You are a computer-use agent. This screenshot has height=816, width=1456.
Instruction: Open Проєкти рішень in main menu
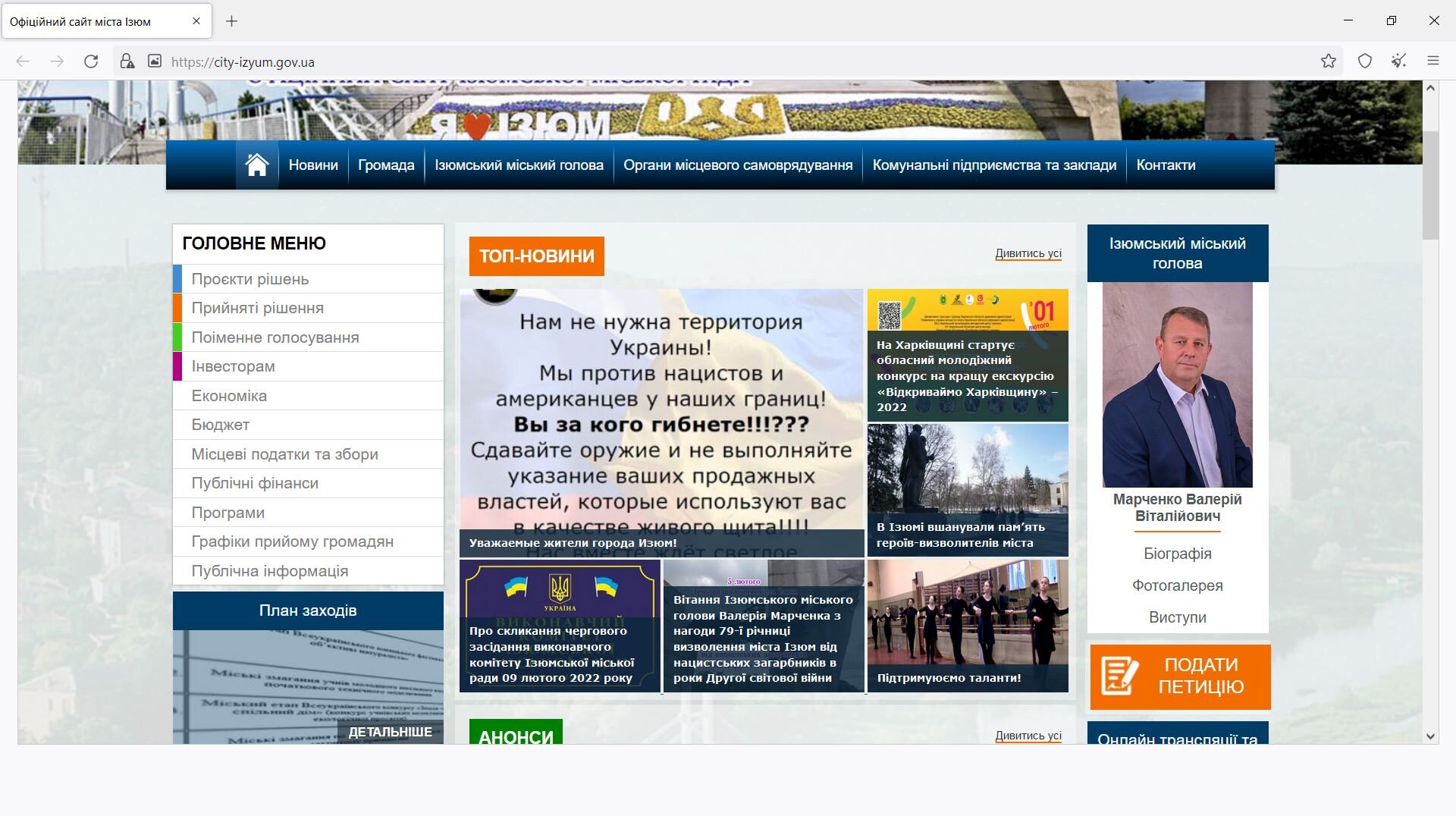pos(308,279)
